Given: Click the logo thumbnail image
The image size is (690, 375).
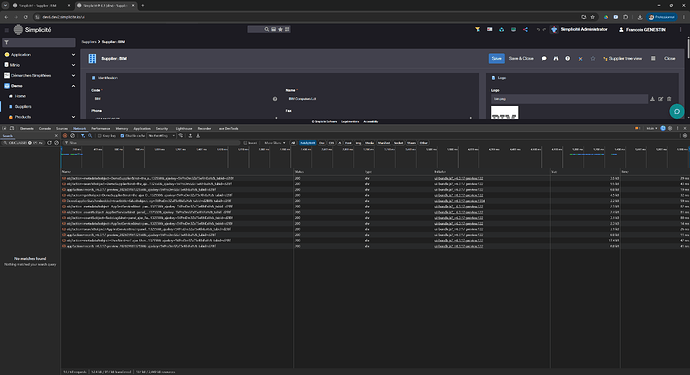Looking at the screenshot, I should pos(504,113).
